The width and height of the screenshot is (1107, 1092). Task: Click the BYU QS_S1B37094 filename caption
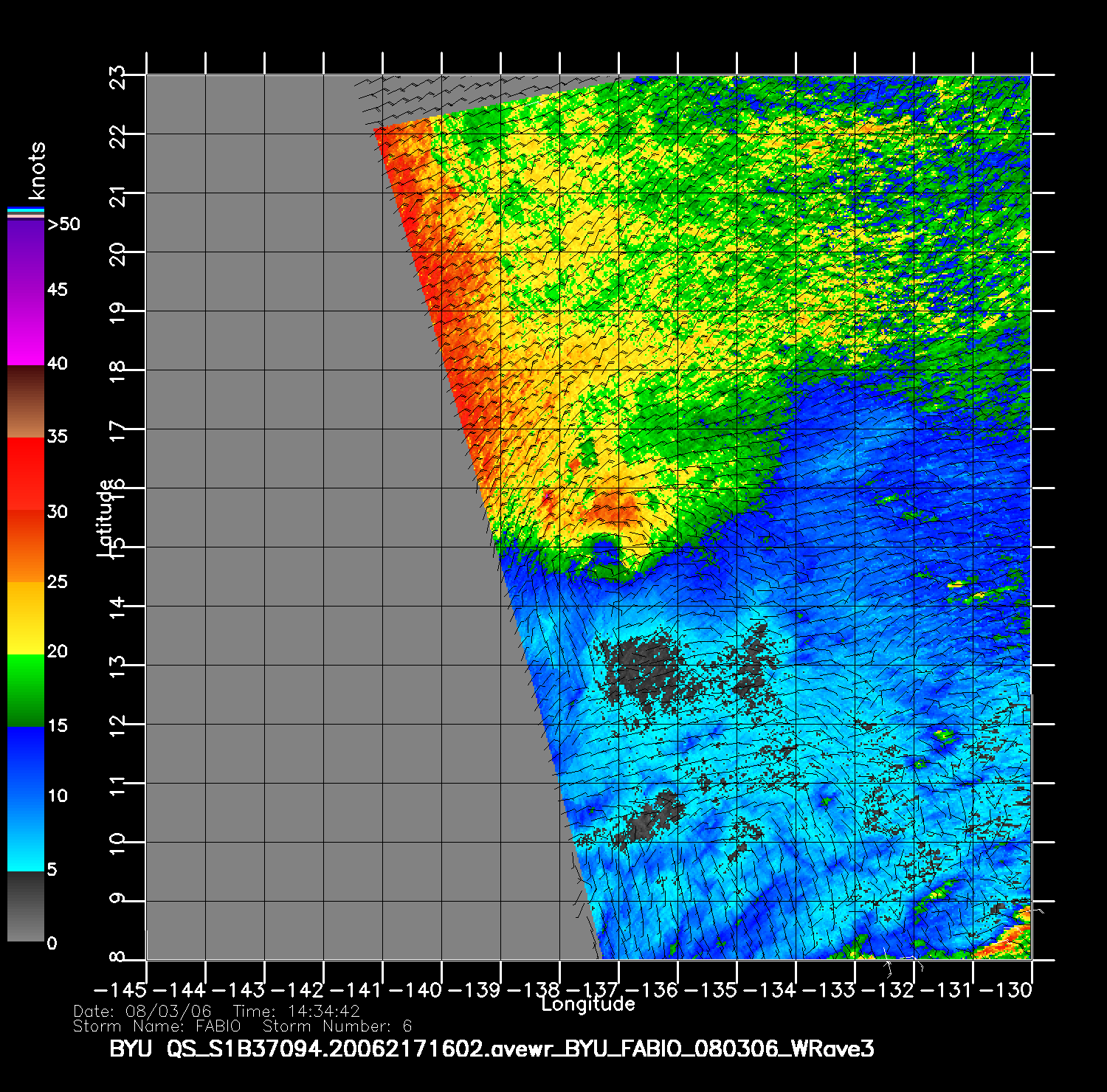click(492, 1048)
